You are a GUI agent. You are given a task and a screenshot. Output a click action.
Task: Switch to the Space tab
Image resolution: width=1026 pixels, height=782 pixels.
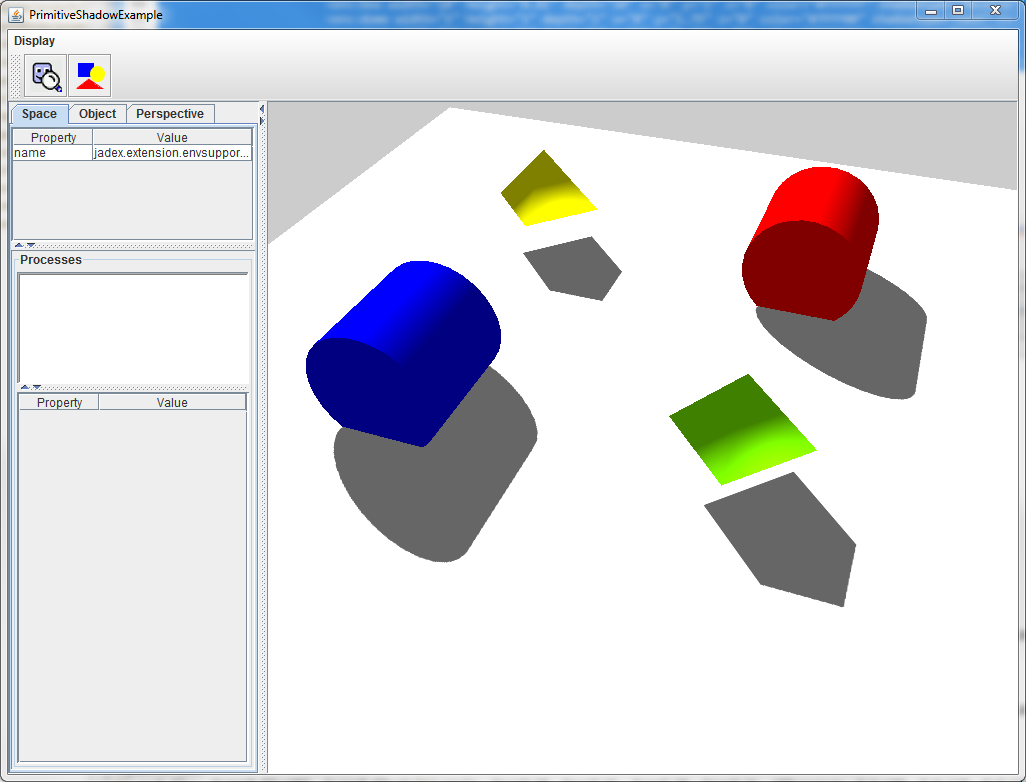coord(39,114)
